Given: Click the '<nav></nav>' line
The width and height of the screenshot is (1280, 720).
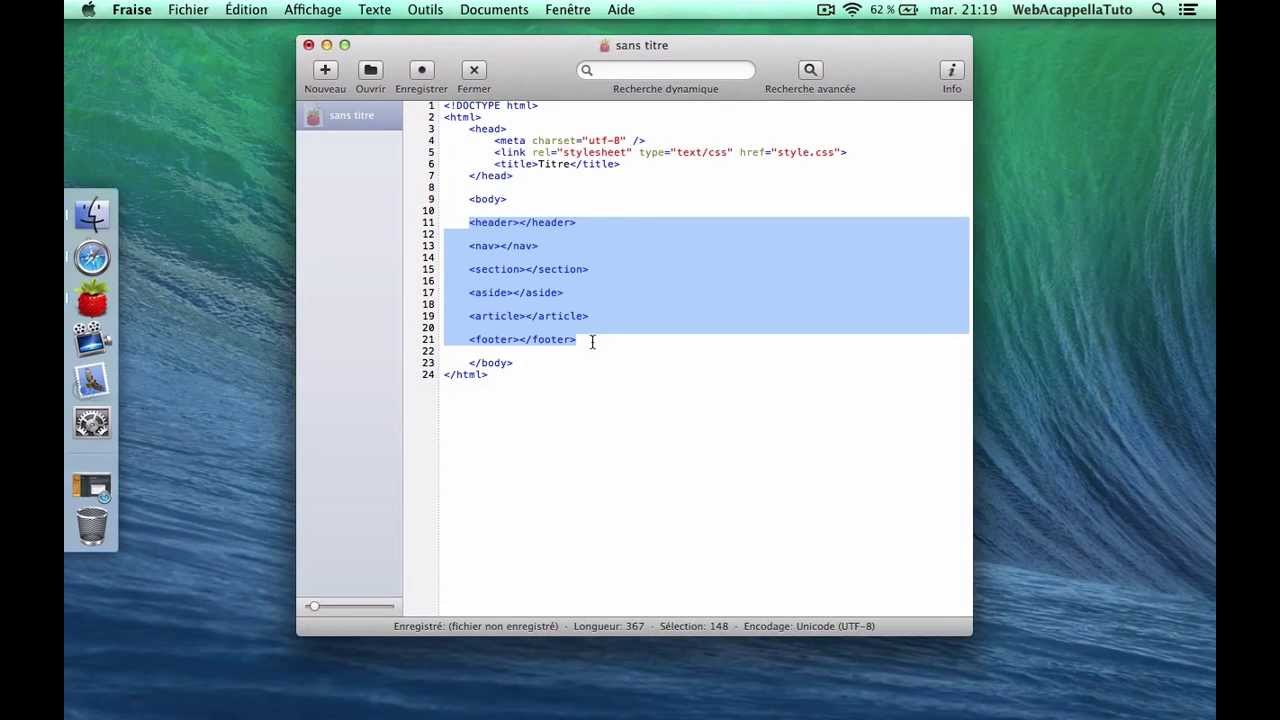Looking at the screenshot, I should pos(503,246).
